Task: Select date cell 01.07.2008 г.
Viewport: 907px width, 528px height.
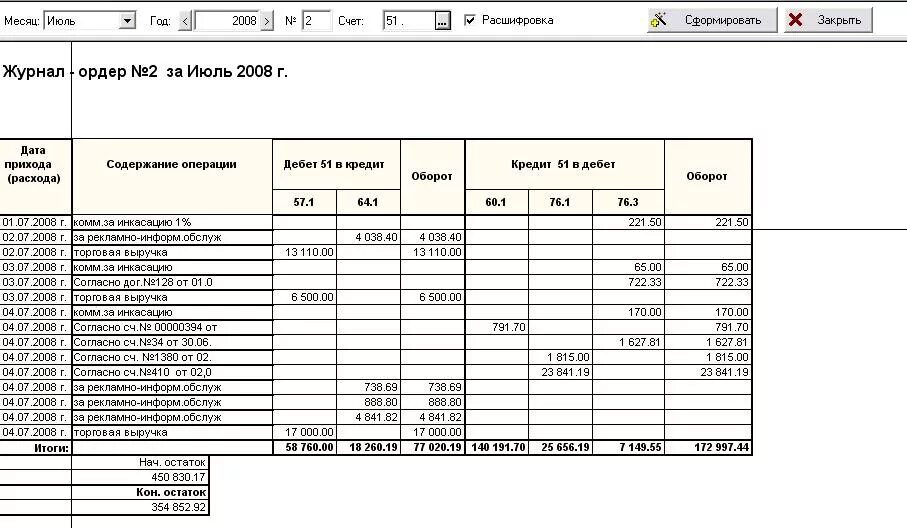Action: (x=35, y=222)
